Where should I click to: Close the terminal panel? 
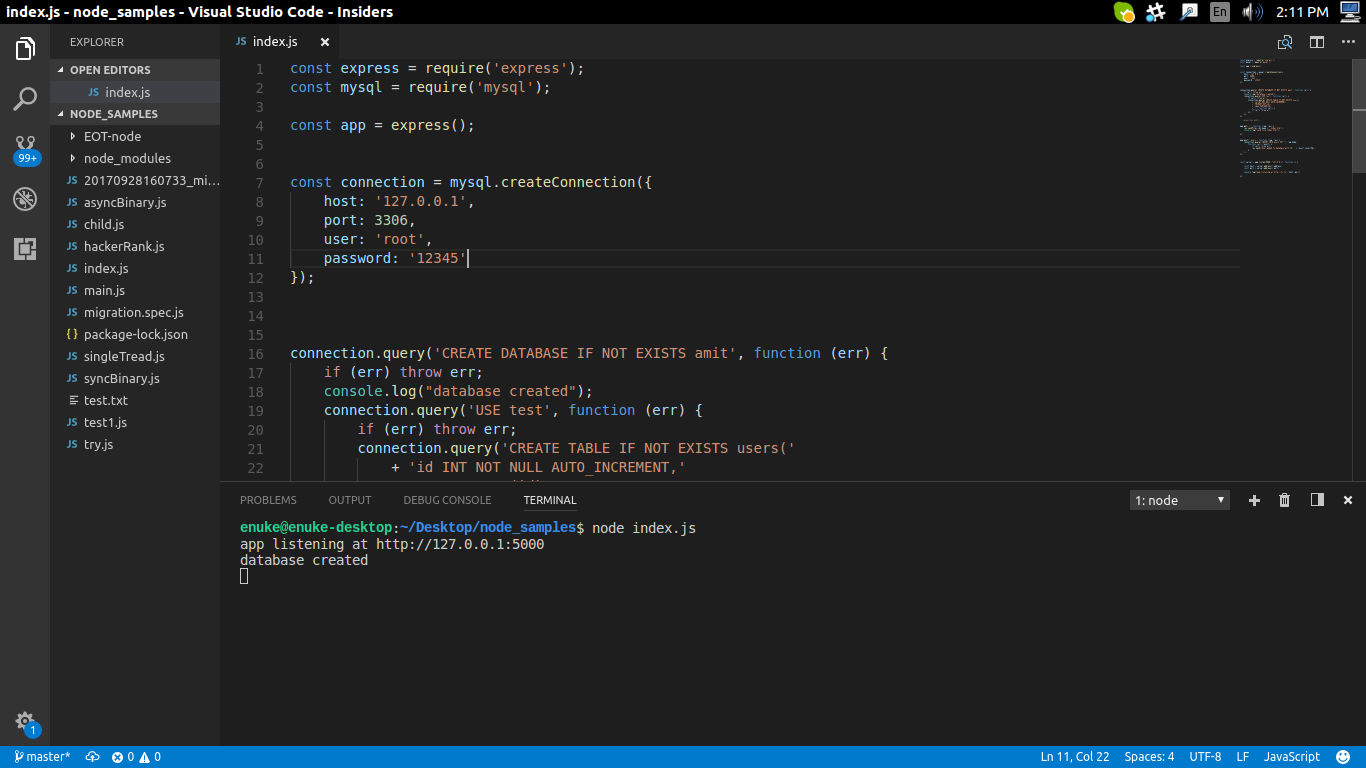coord(1348,500)
